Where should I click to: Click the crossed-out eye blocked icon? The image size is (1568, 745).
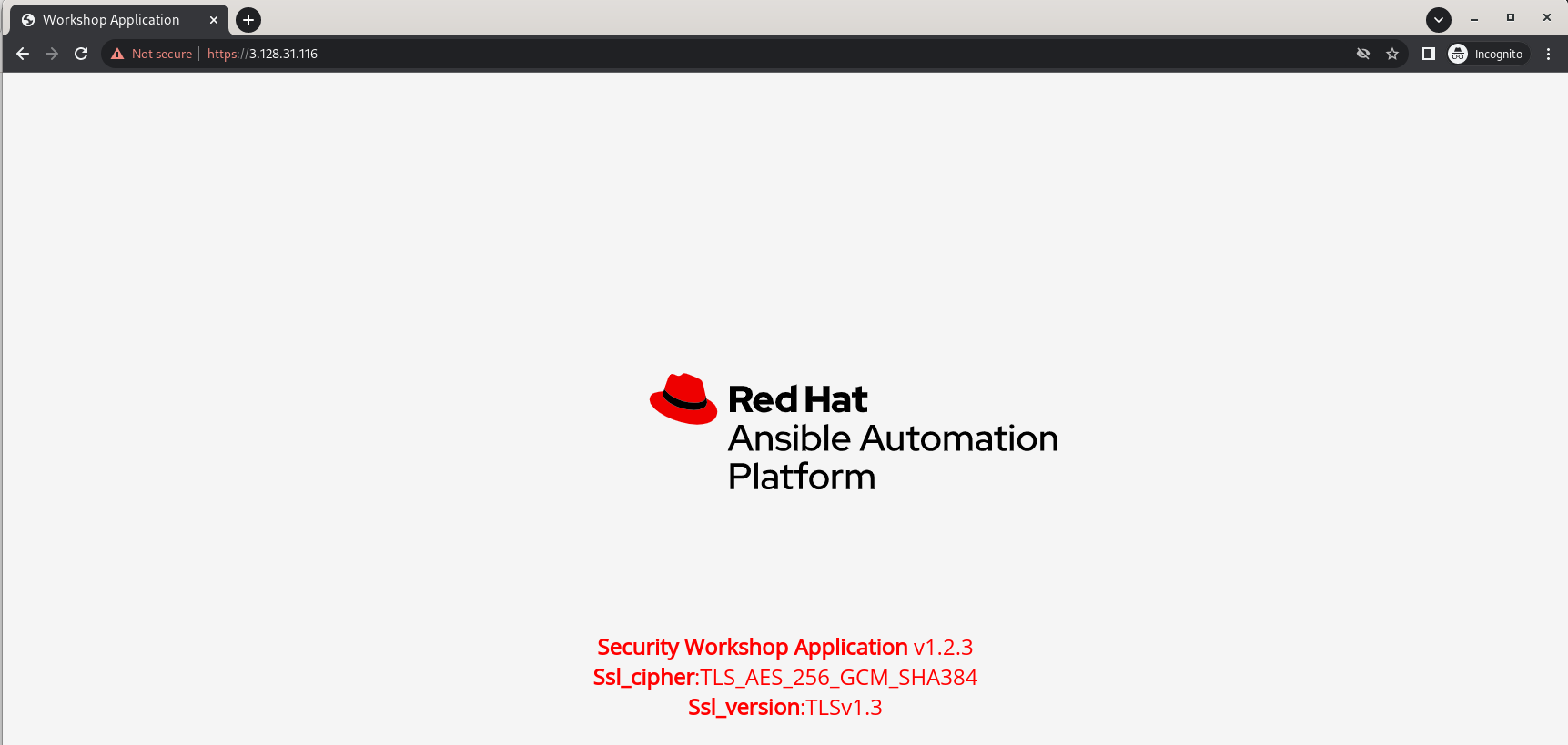click(x=1362, y=54)
